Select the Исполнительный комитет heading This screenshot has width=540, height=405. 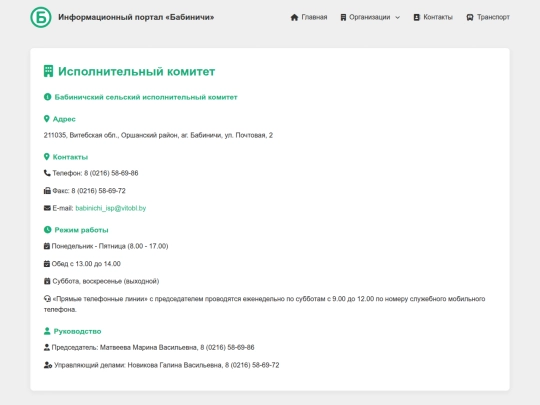pyautogui.click(x=136, y=72)
